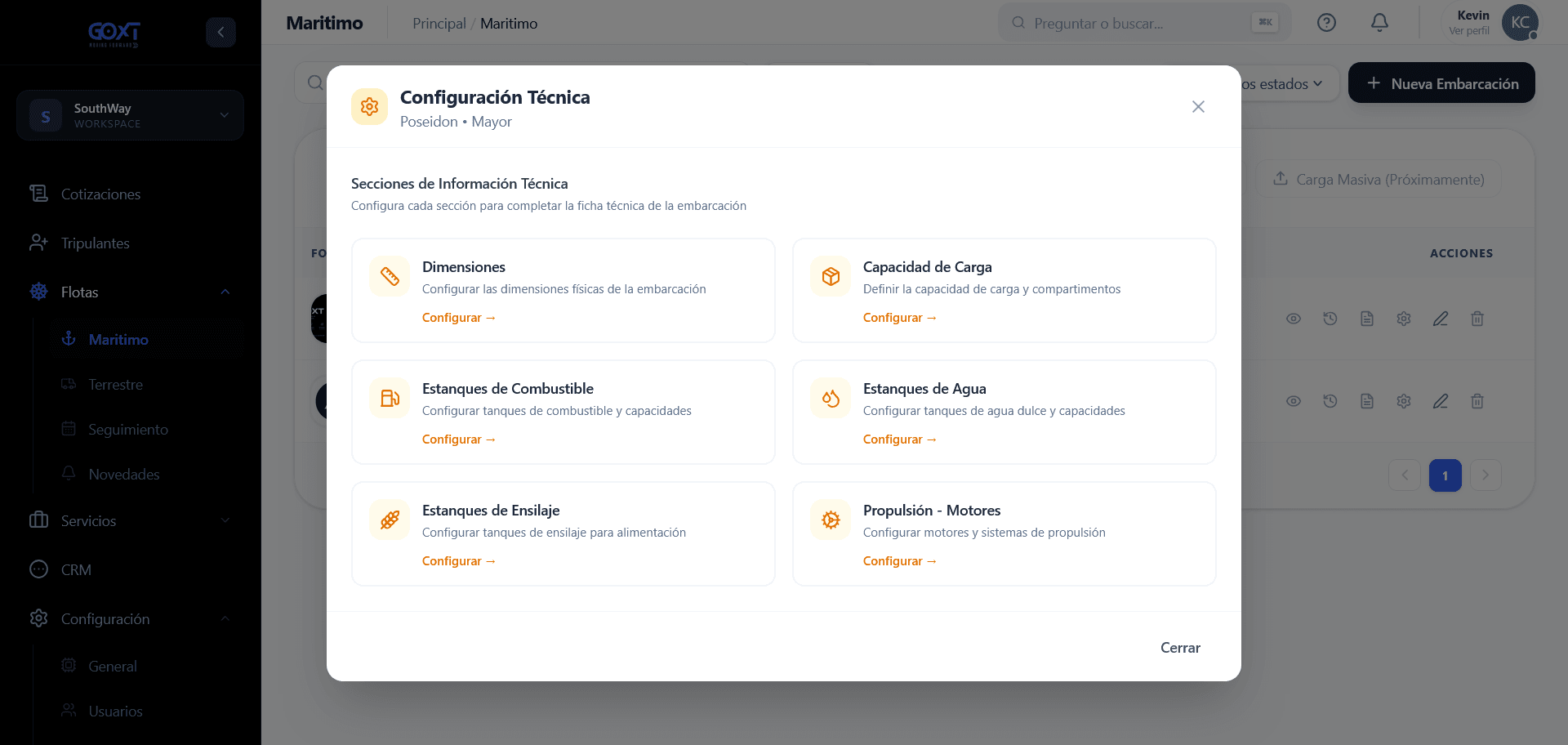Click the Ver perfil text

[1468, 31]
